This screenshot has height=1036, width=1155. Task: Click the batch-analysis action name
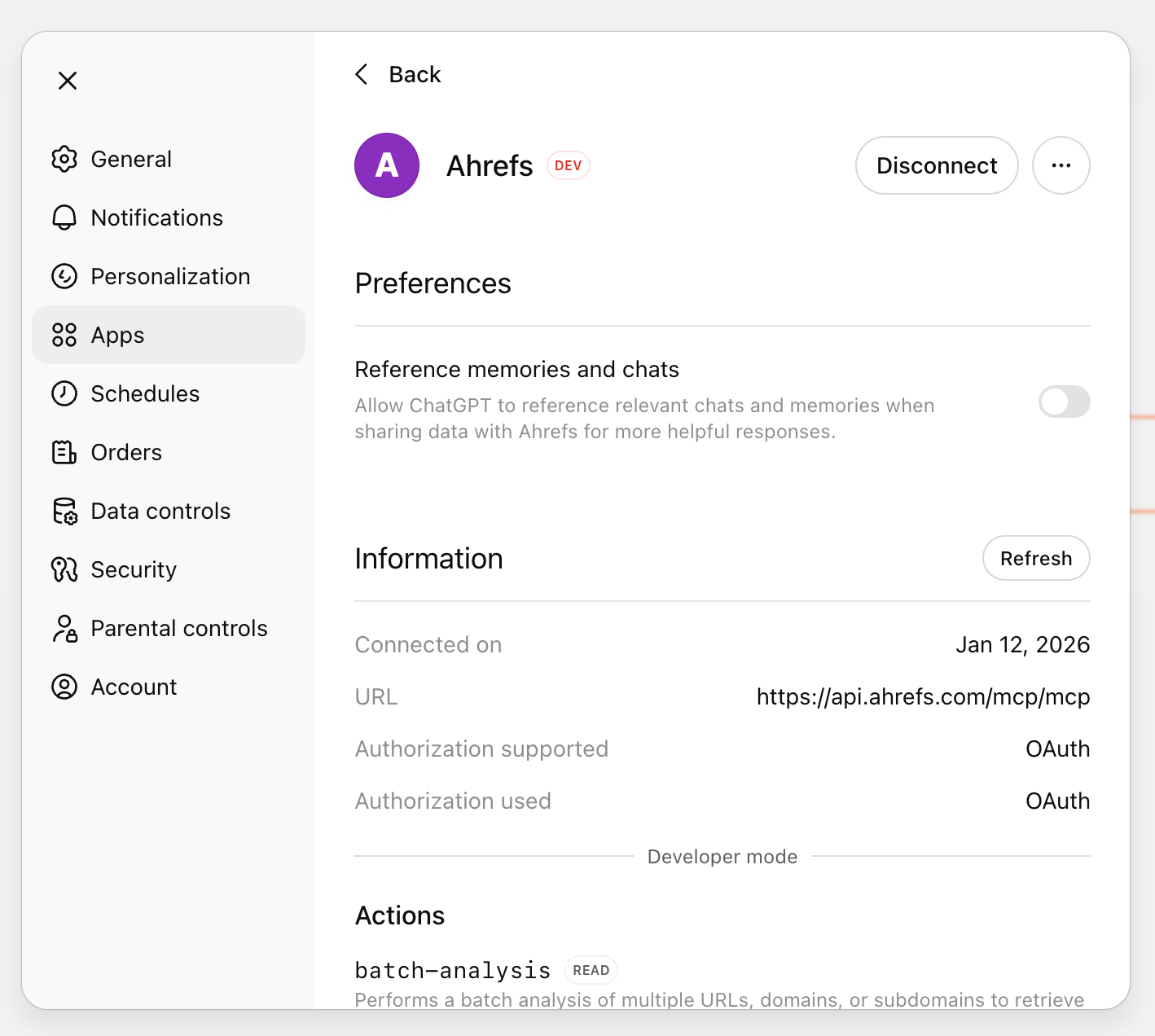coord(453,970)
